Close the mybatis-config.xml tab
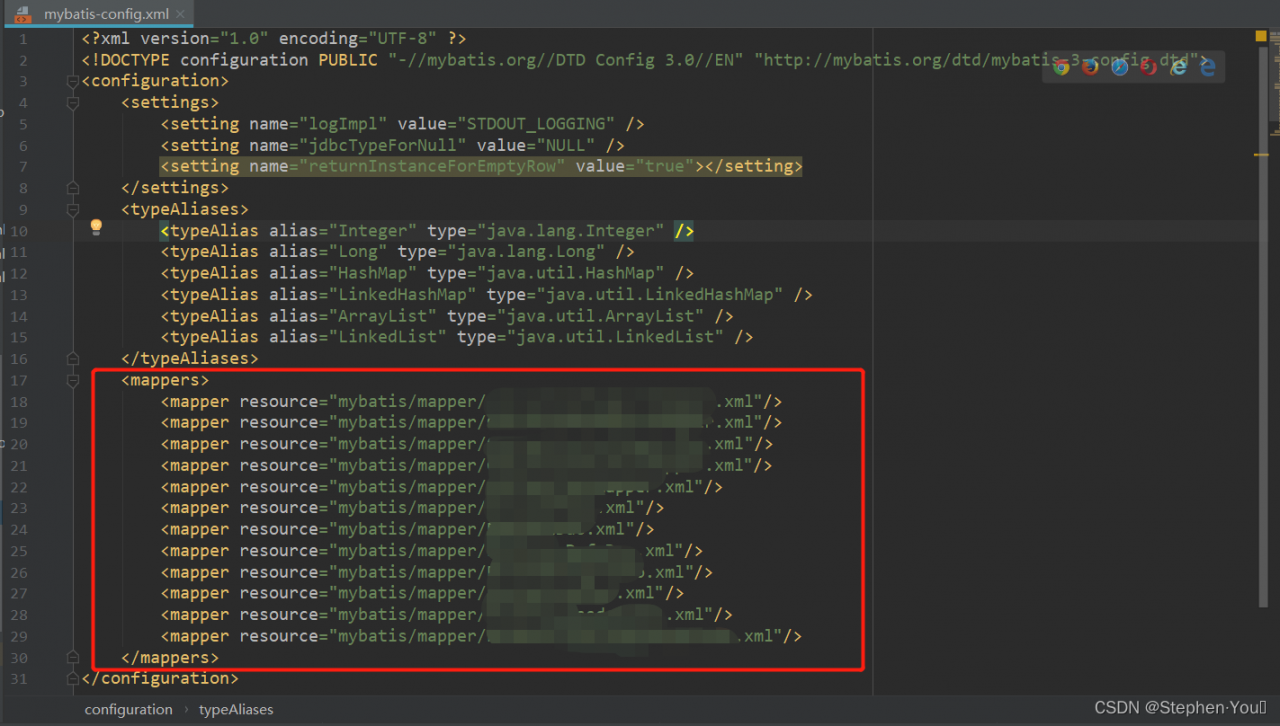Image resolution: width=1280 pixels, height=726 pixels. (x=180, y=15)
